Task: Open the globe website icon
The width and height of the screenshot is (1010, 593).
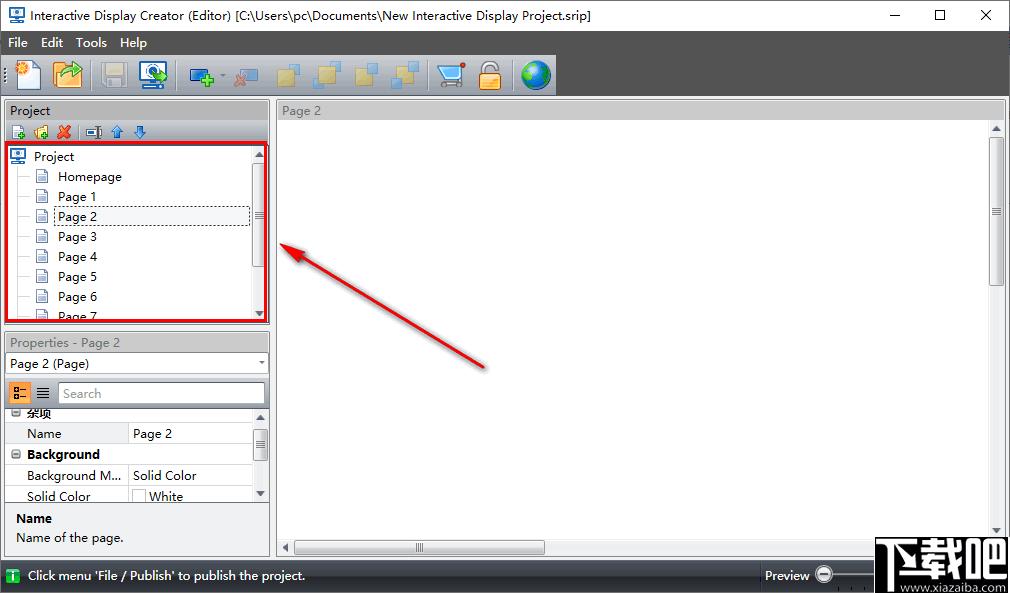Action: tap(536, 75)
